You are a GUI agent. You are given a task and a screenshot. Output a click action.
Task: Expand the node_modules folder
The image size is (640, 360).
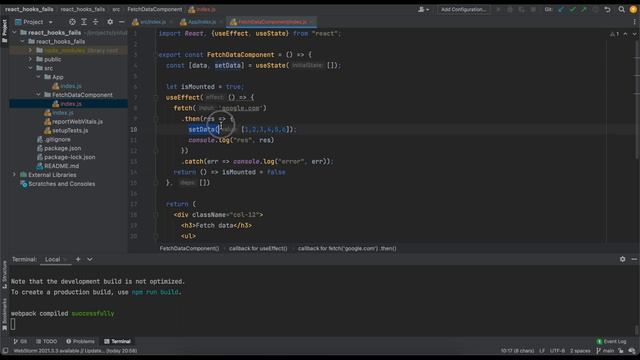click(30, 50)
